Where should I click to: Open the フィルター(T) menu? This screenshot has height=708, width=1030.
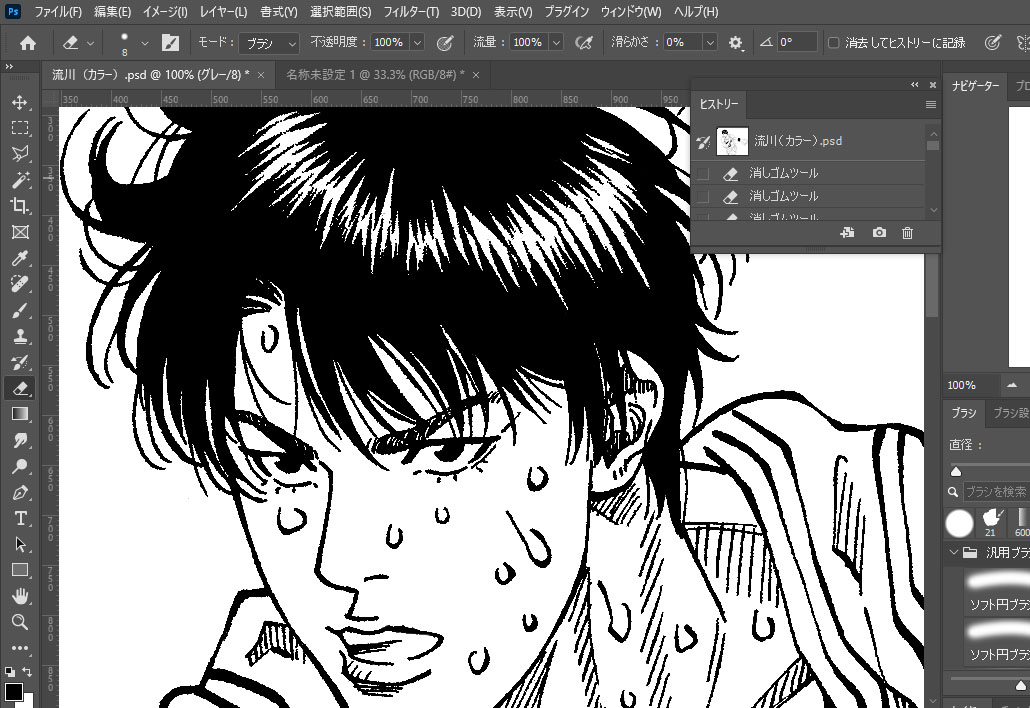(x=411, y=12)
